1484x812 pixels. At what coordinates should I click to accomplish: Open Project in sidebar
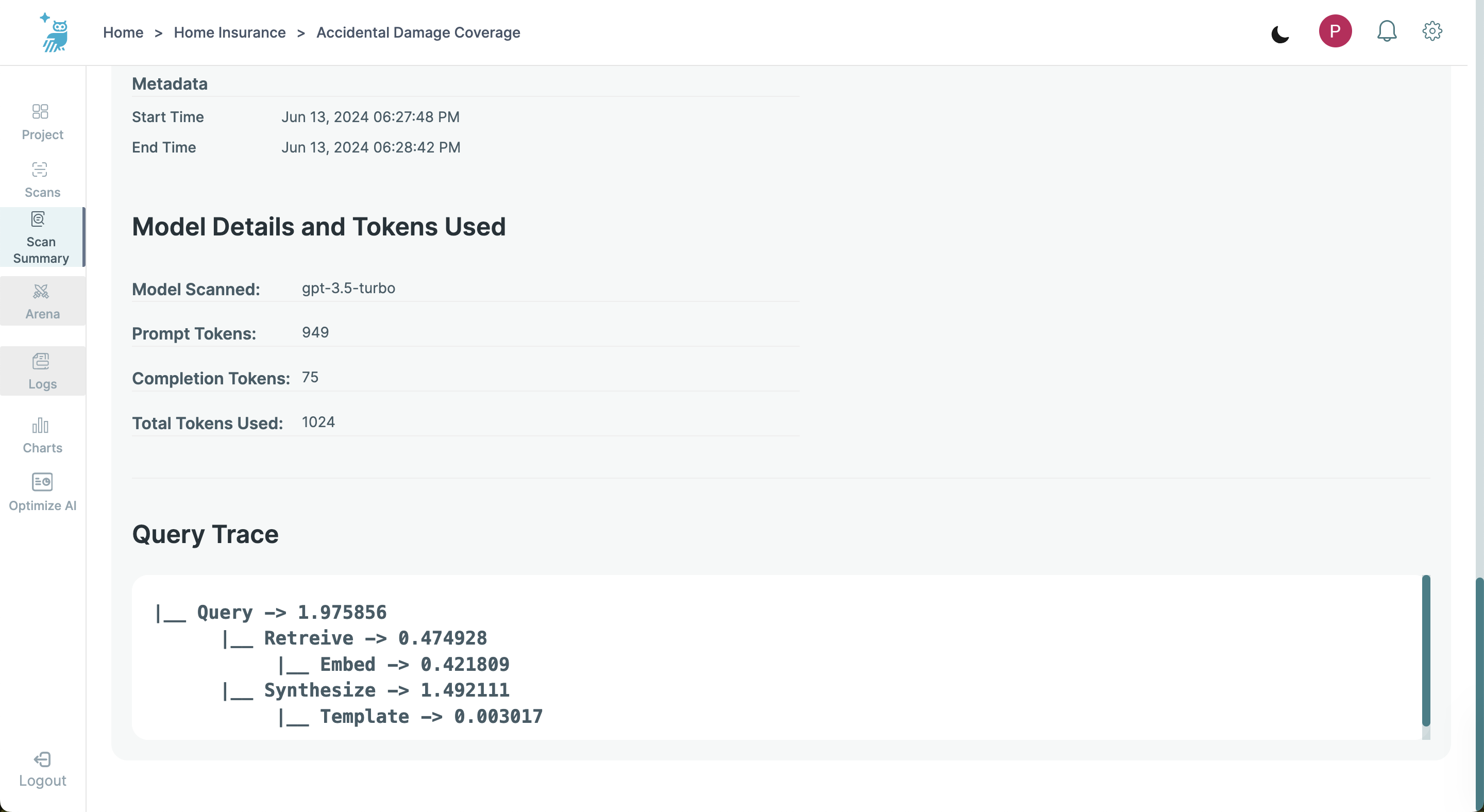click(43, 122)
